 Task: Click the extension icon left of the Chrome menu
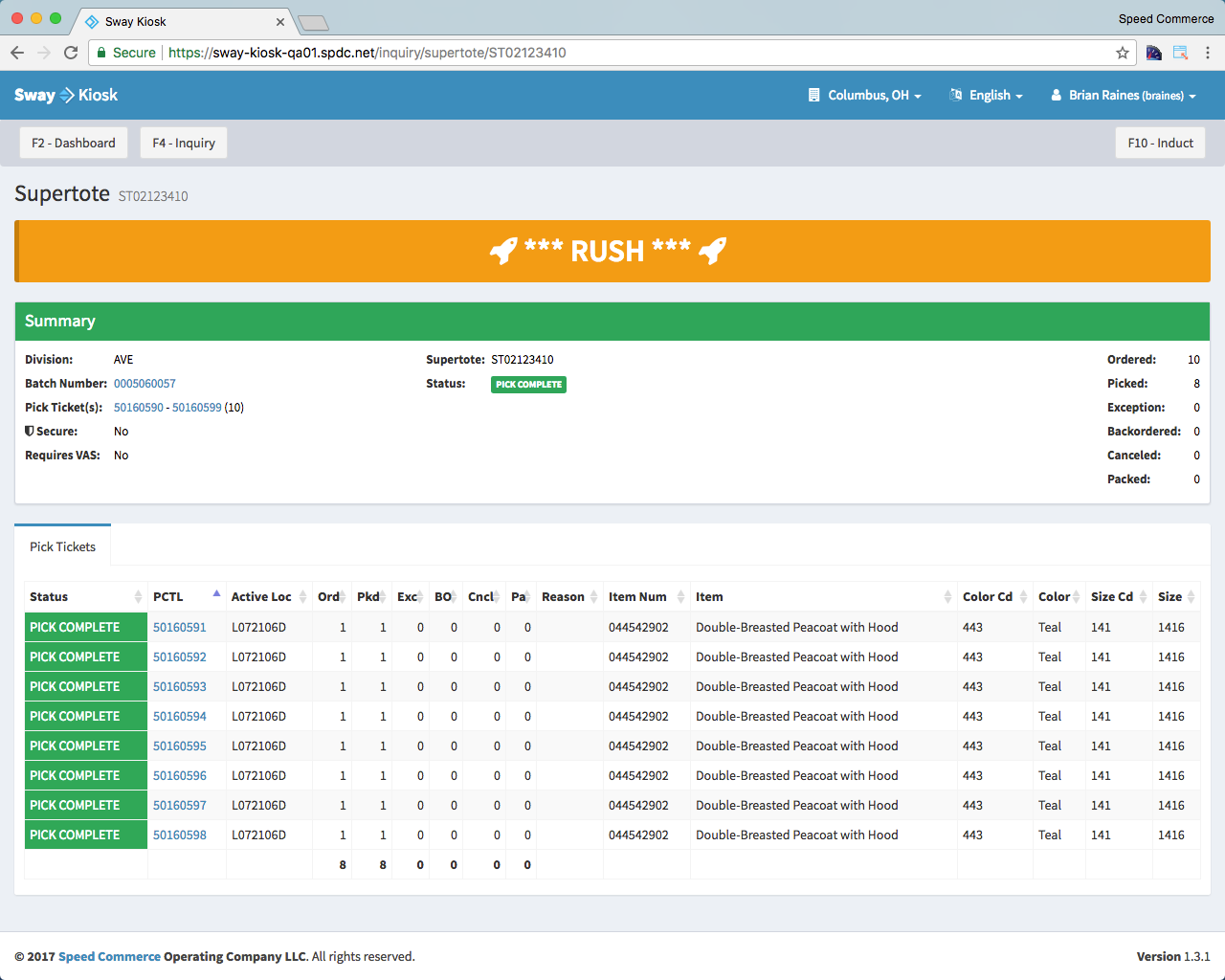point(1181,53)
